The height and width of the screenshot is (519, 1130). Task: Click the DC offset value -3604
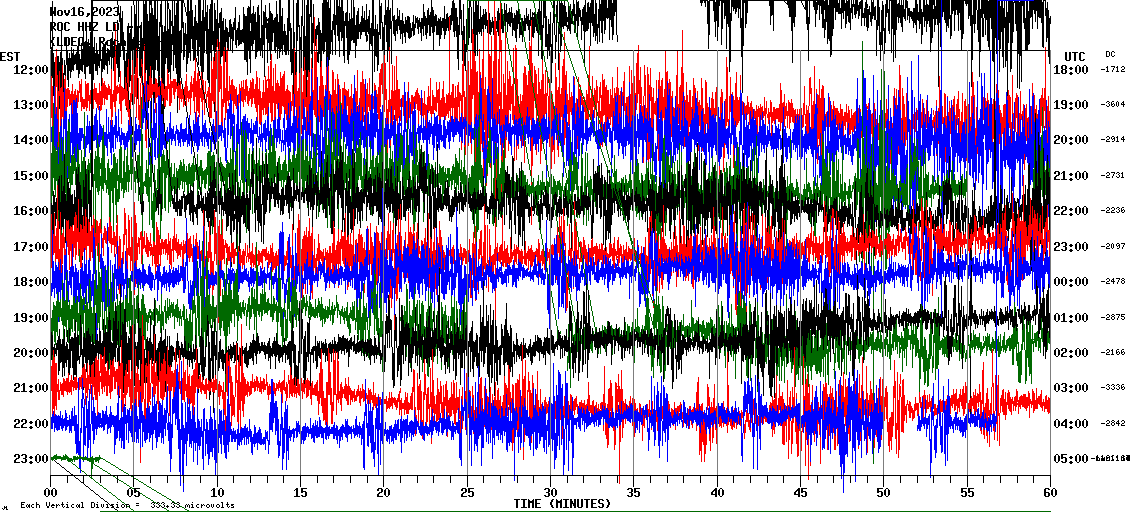[1113, 105]
